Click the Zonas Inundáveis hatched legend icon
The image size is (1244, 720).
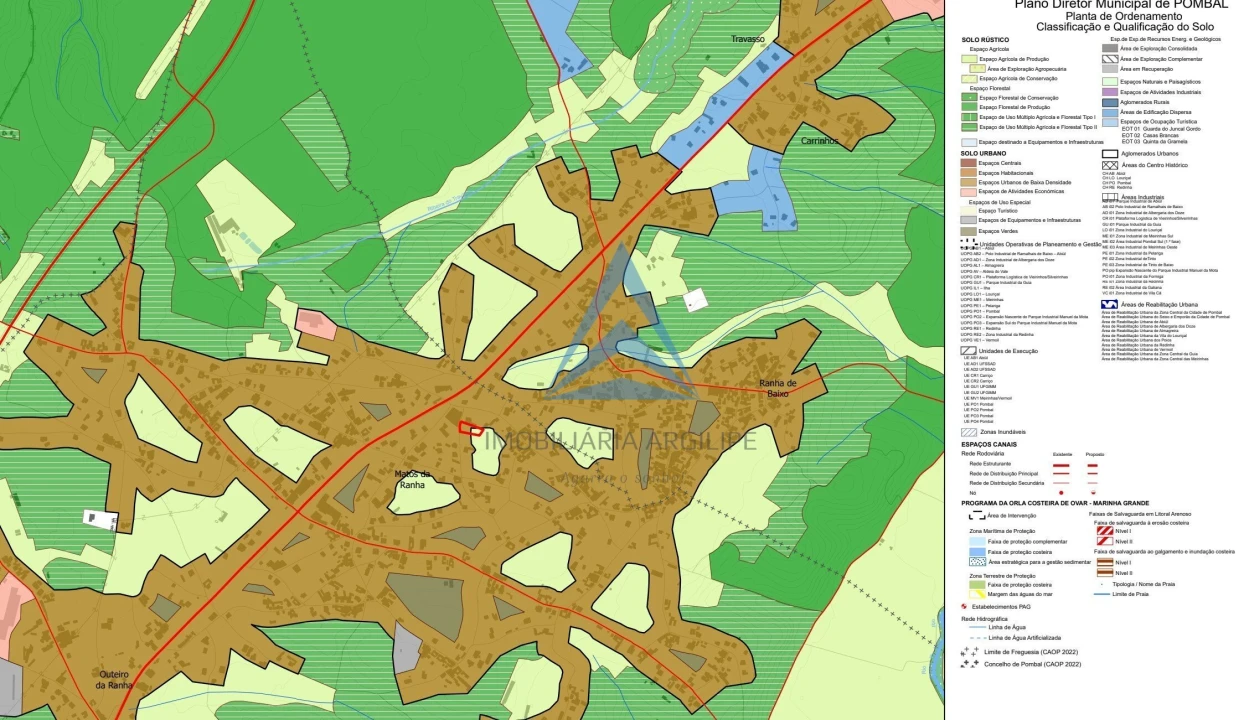tap(968, 431)
